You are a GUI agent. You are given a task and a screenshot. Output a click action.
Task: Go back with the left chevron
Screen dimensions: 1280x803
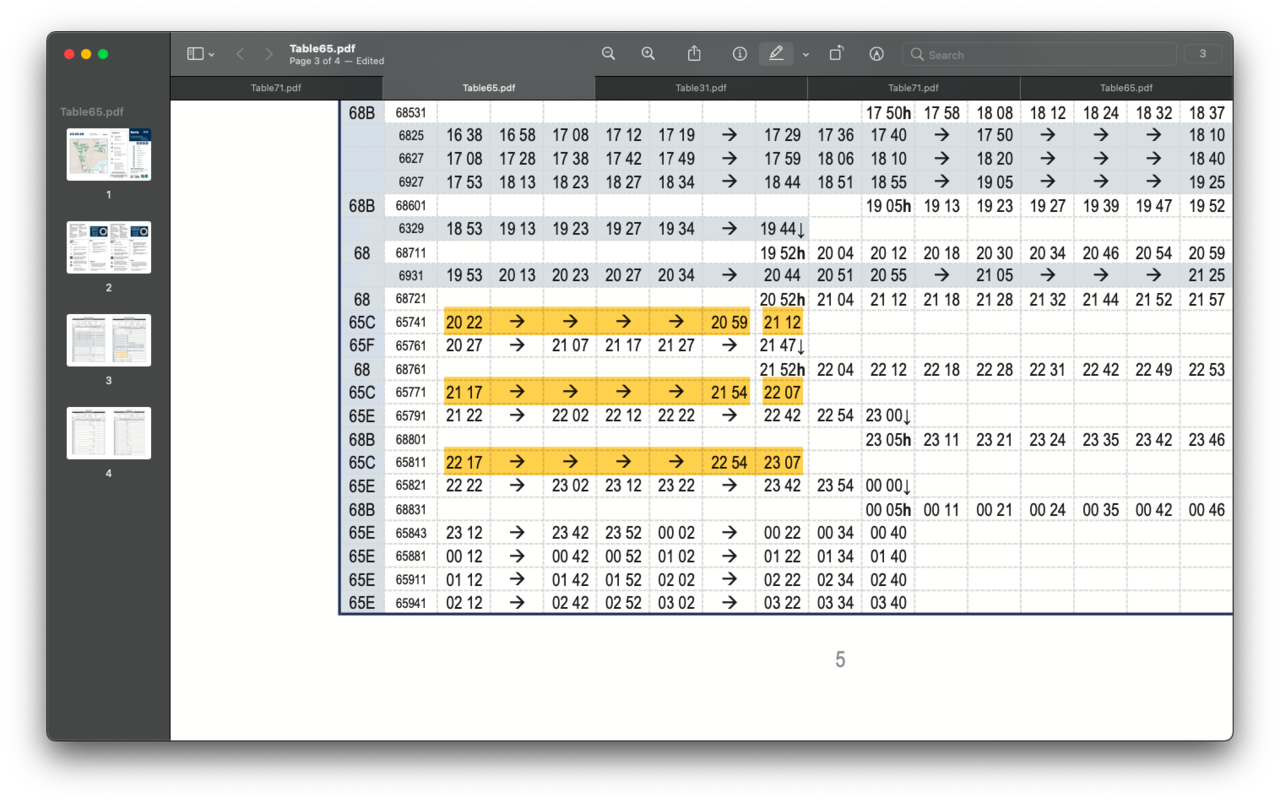coord(240,54)
